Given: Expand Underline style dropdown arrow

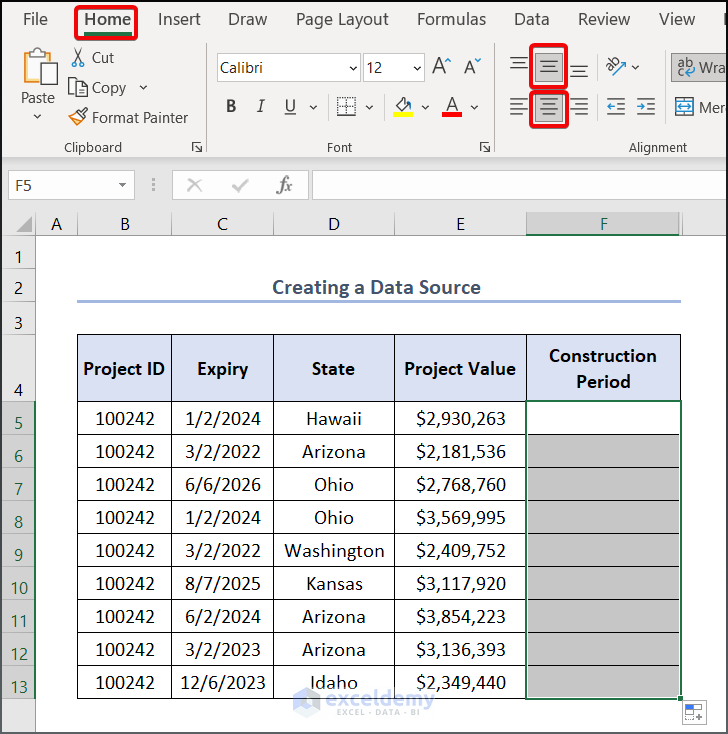Looking at the screenshot, I should (x=313, y=107).
